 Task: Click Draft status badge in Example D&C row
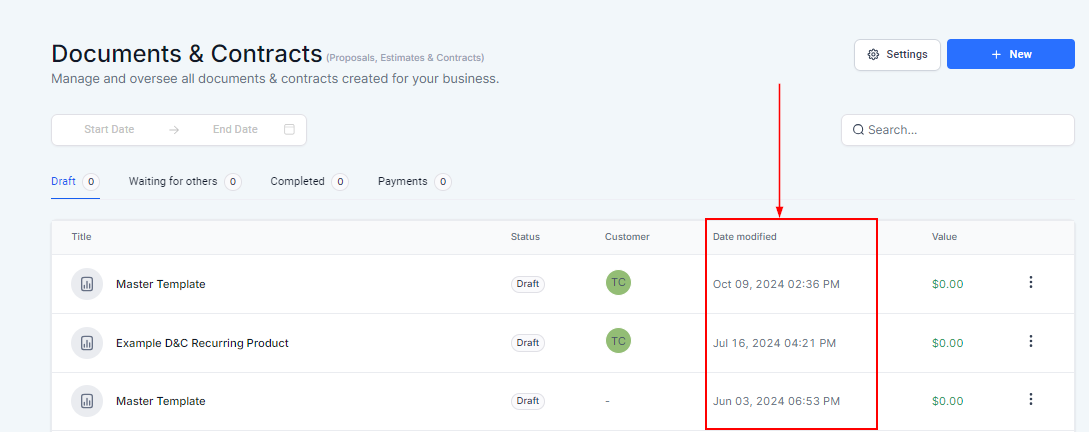tap(528, 343)
